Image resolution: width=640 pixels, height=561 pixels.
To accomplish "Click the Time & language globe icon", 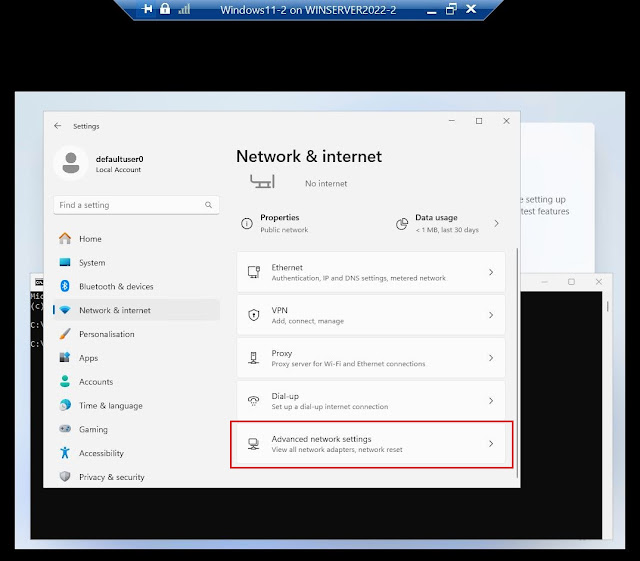I will pyautogui.click(x=65, y=405).
